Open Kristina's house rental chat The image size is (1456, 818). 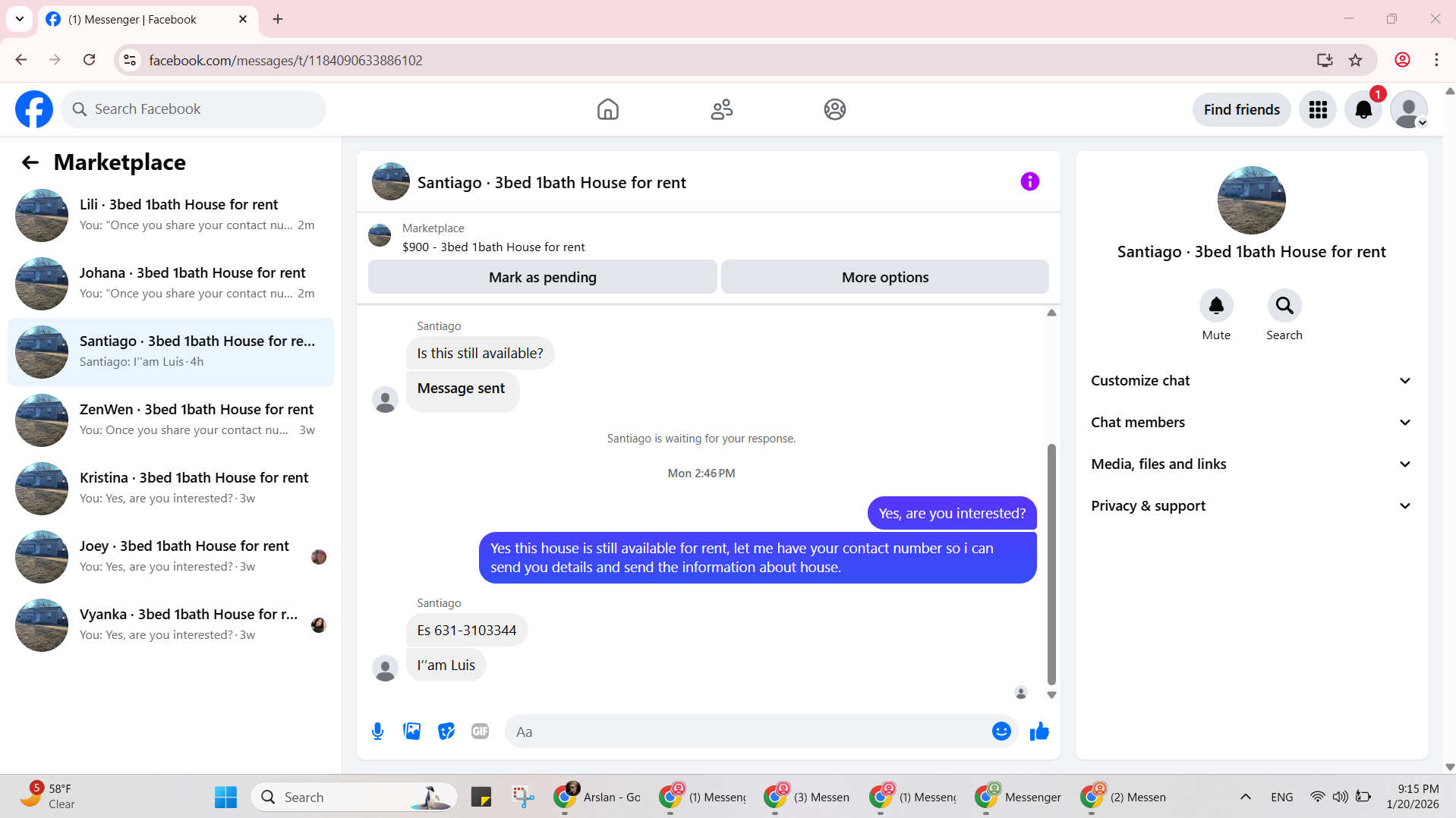pos(171,489)
